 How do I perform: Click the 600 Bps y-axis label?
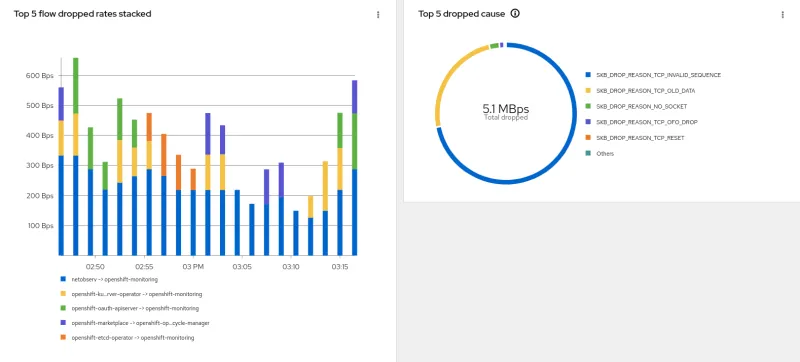[40, 75]
